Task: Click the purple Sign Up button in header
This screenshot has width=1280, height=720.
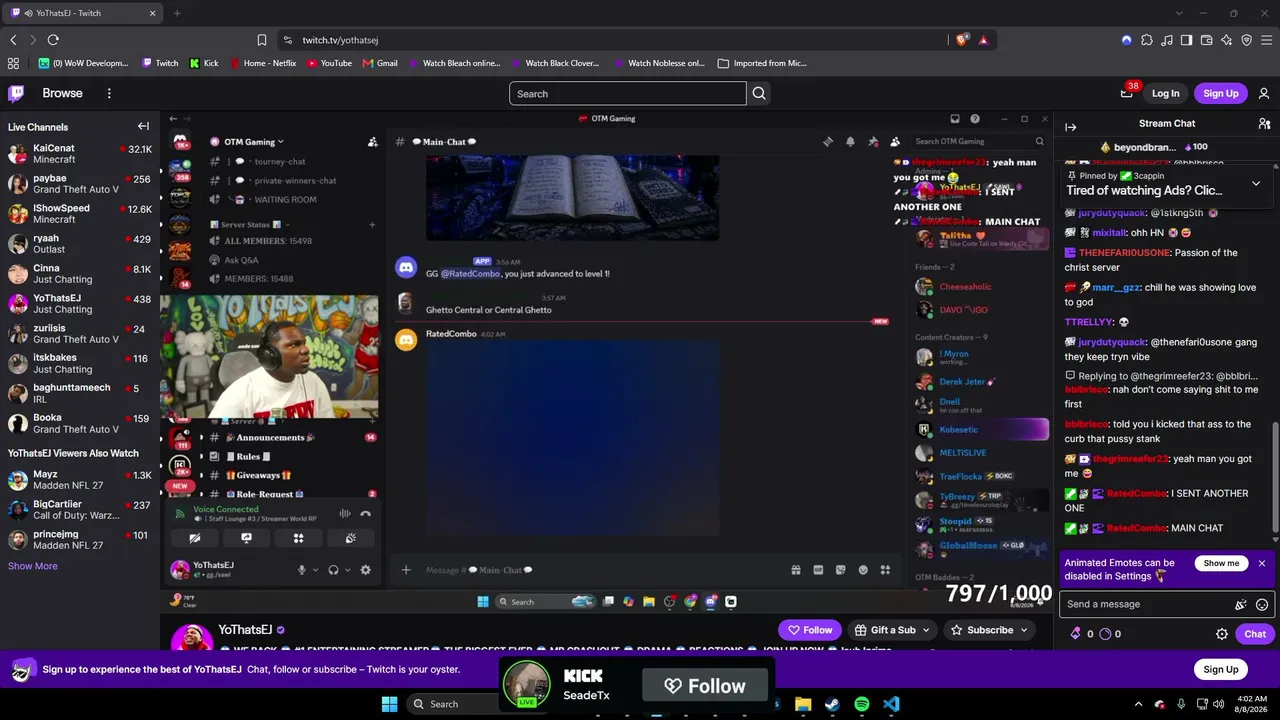Action: (1220, 93)
